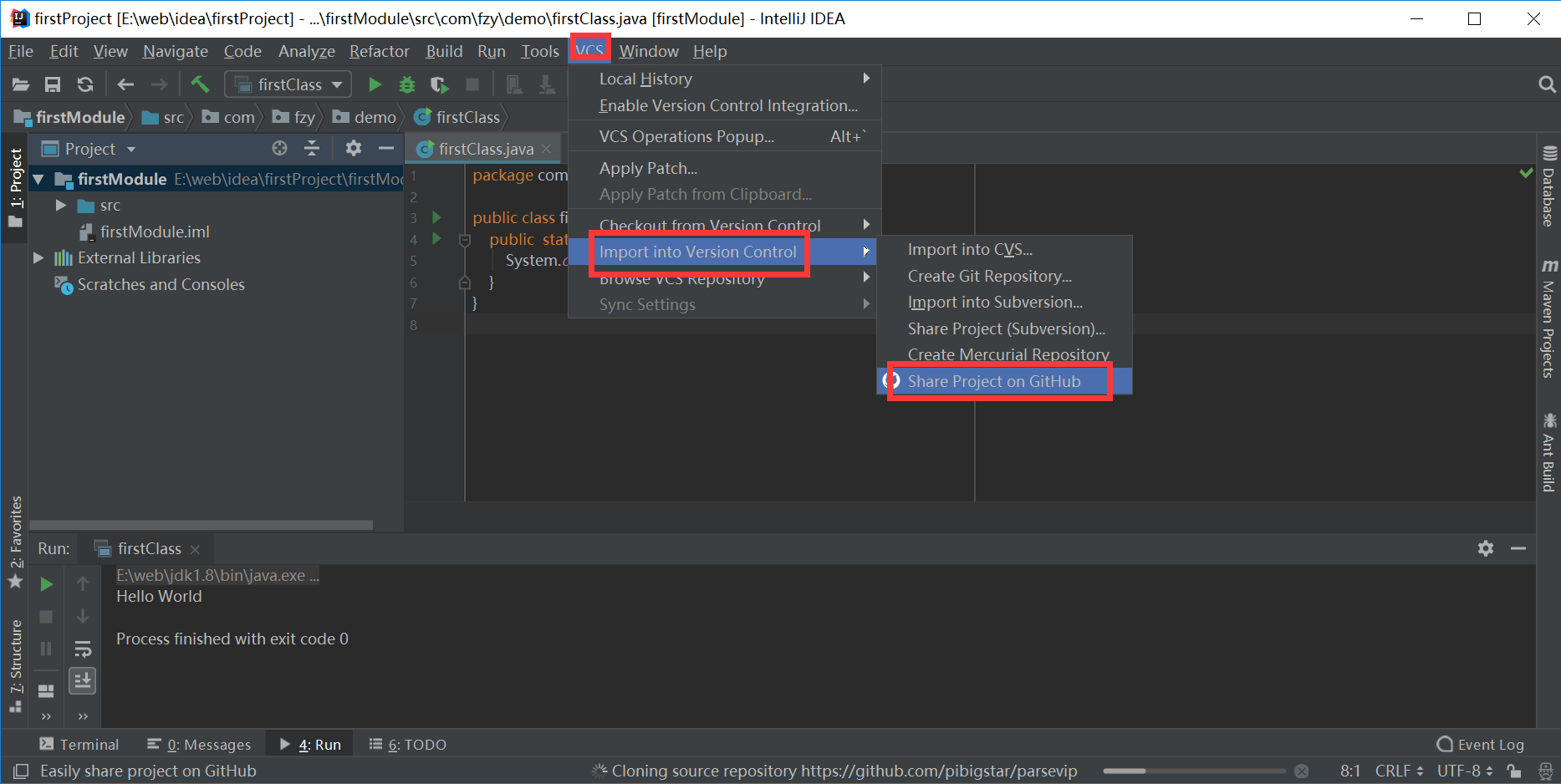This screenshot has width=1561, height=784.
Task: Click cursor position 8:1 in status bar
Action: (x=1350, y=771)
